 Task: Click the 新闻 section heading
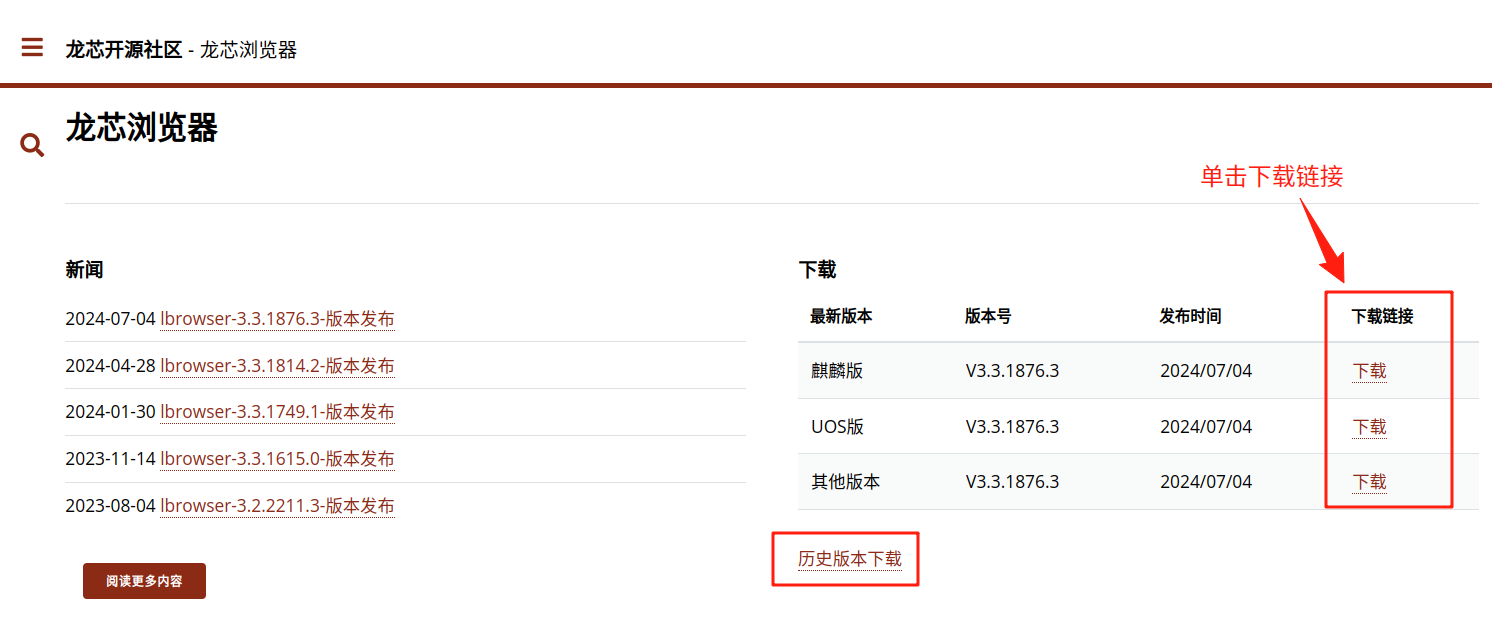coord(84,270)
